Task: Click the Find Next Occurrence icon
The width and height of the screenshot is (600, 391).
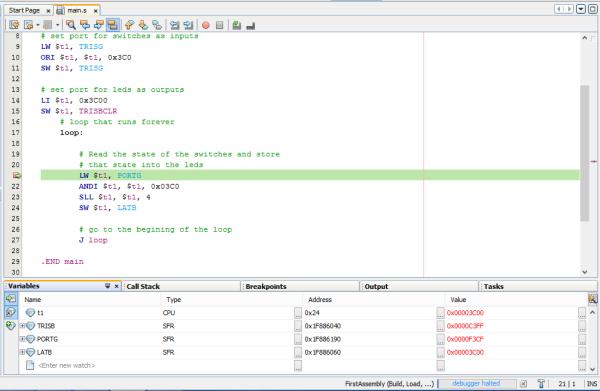Action: tap(98, 25)
